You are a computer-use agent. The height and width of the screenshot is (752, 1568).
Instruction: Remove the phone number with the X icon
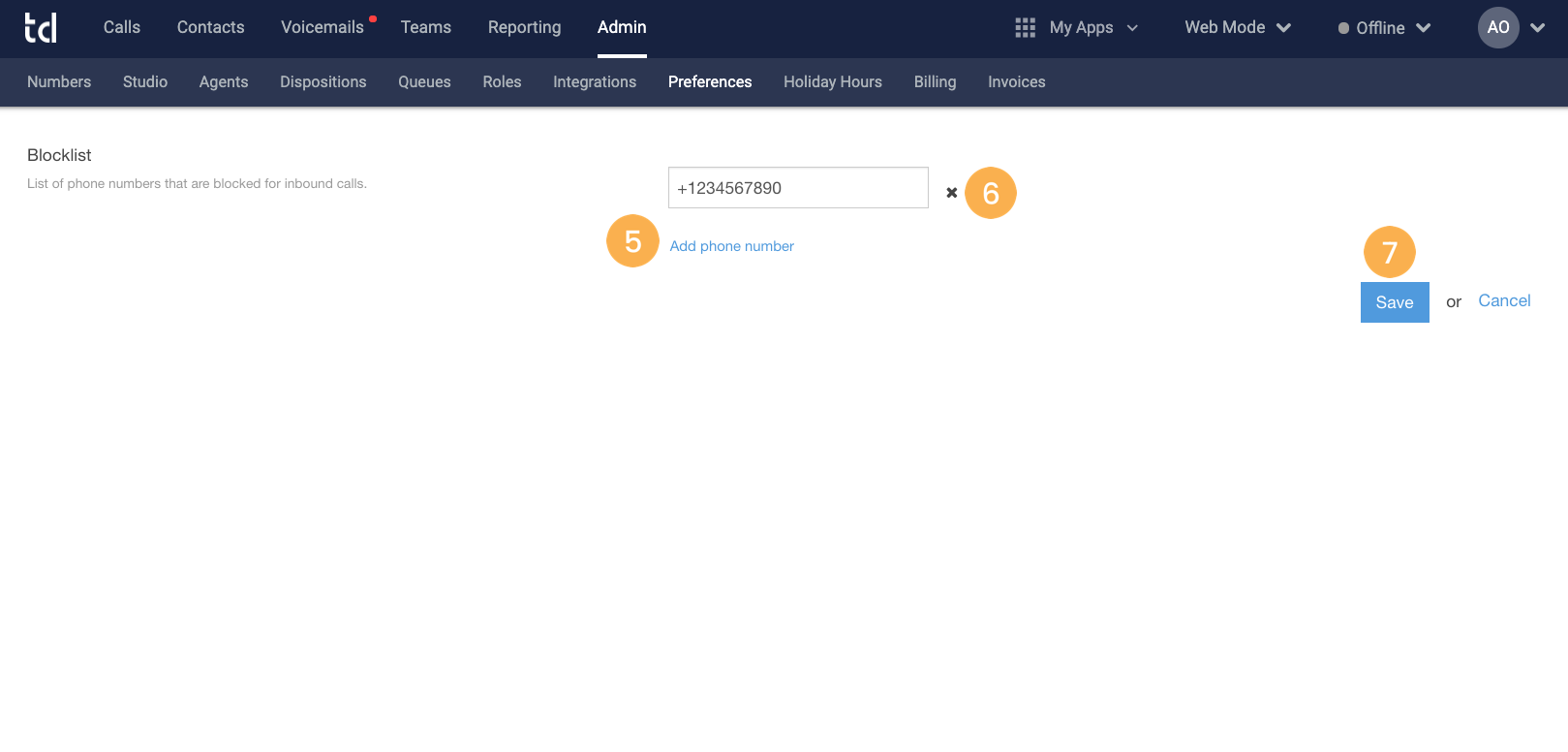(x=951, y=193)
